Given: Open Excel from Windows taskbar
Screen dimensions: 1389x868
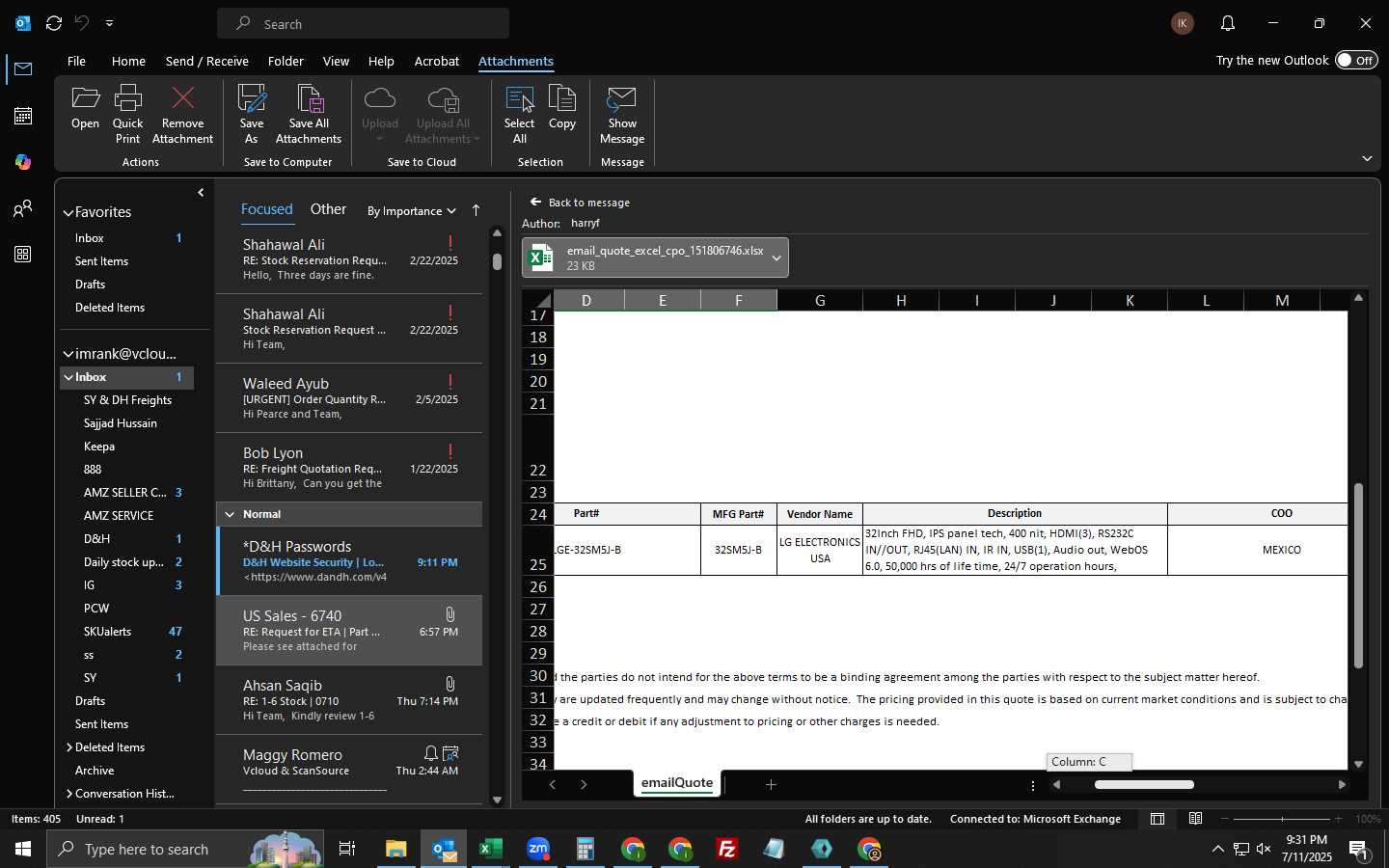Looking at the screenshot, I should tap(490, 849).
